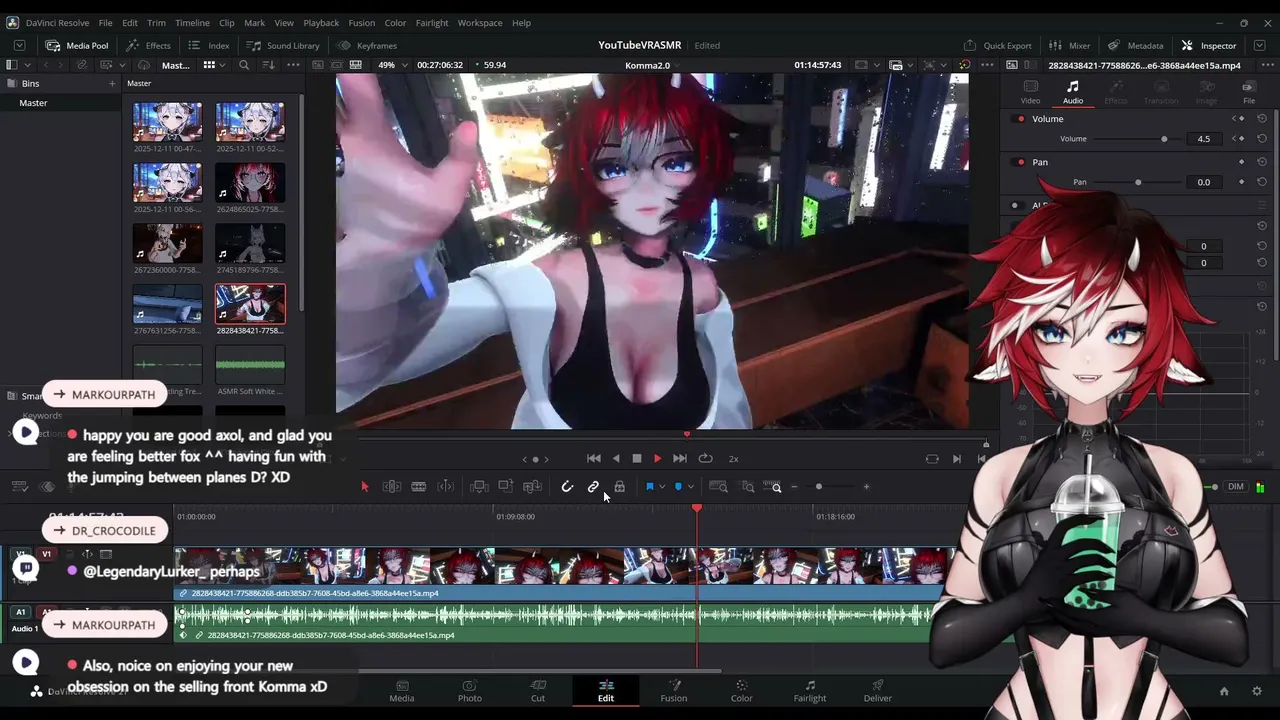Viewport: 1280px width, 720px height.
Task: Select the Master bin
Action: pyautogui.click(x=33, y=103)
